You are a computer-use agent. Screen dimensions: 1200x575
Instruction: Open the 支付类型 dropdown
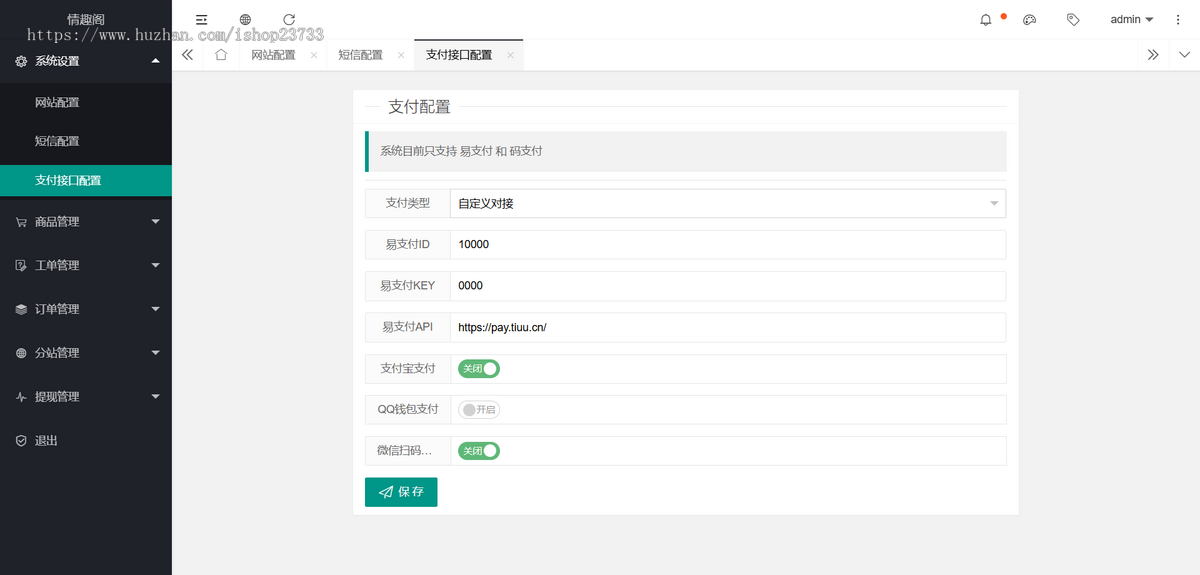point(728,203)
